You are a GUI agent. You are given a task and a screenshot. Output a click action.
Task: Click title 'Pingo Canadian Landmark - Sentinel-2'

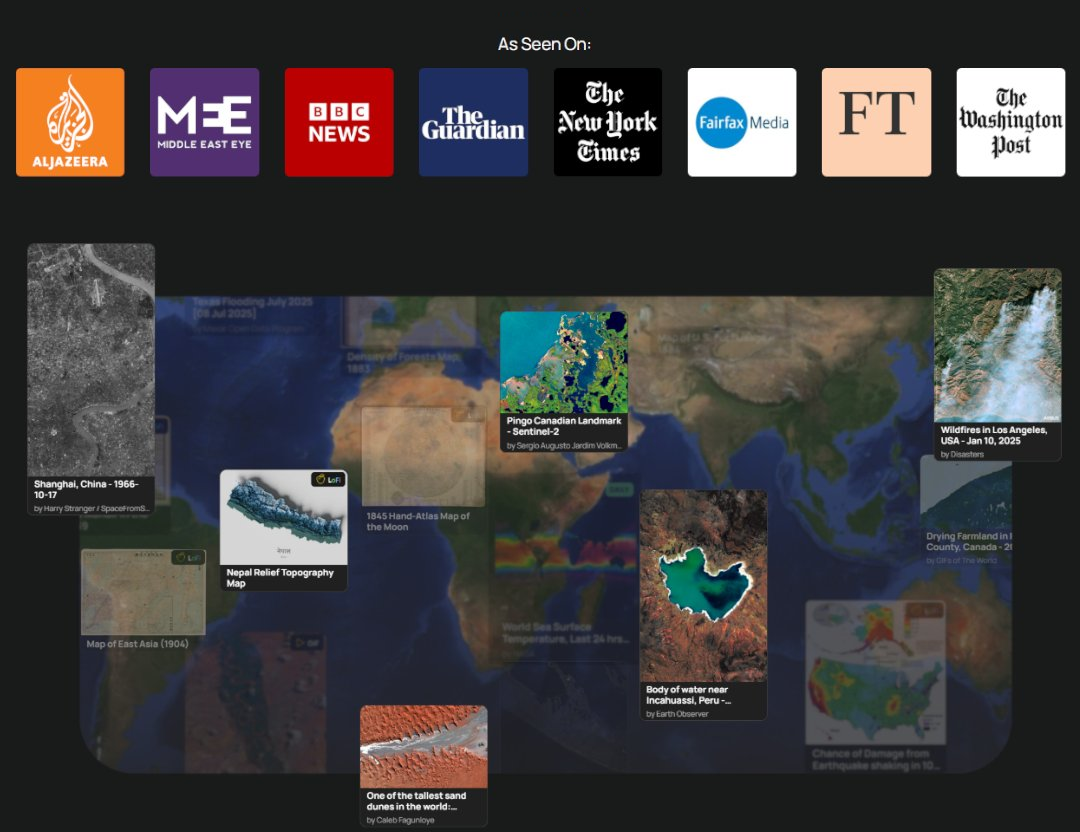point(563,426)
